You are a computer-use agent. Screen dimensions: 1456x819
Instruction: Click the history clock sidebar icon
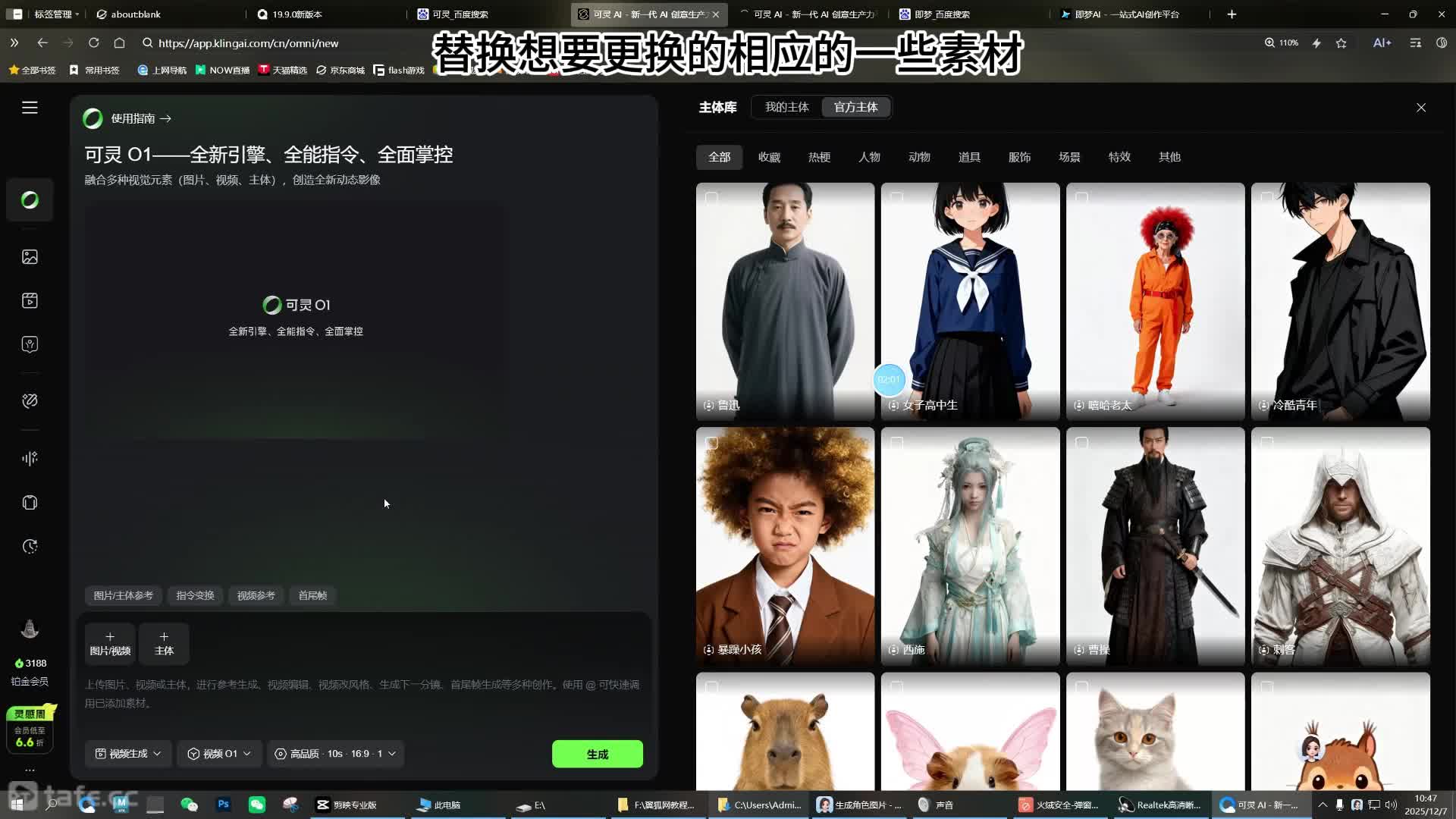[x=30, y=547]
